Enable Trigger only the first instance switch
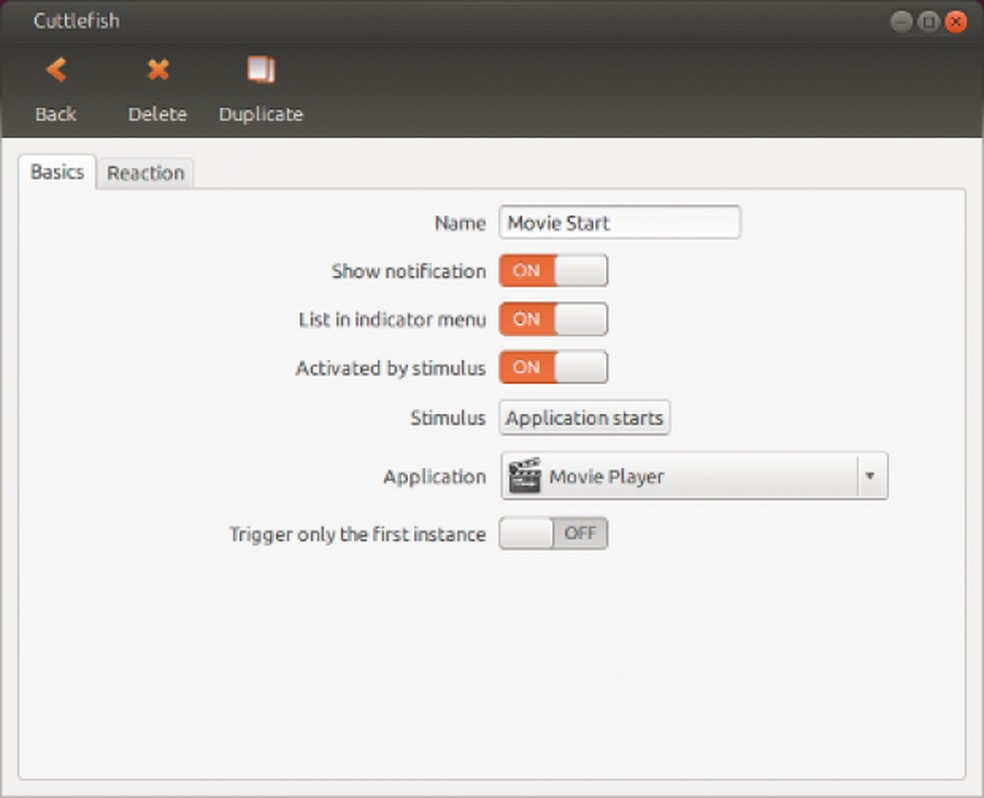The image size is (984, 798). click(x=554, y=533)
